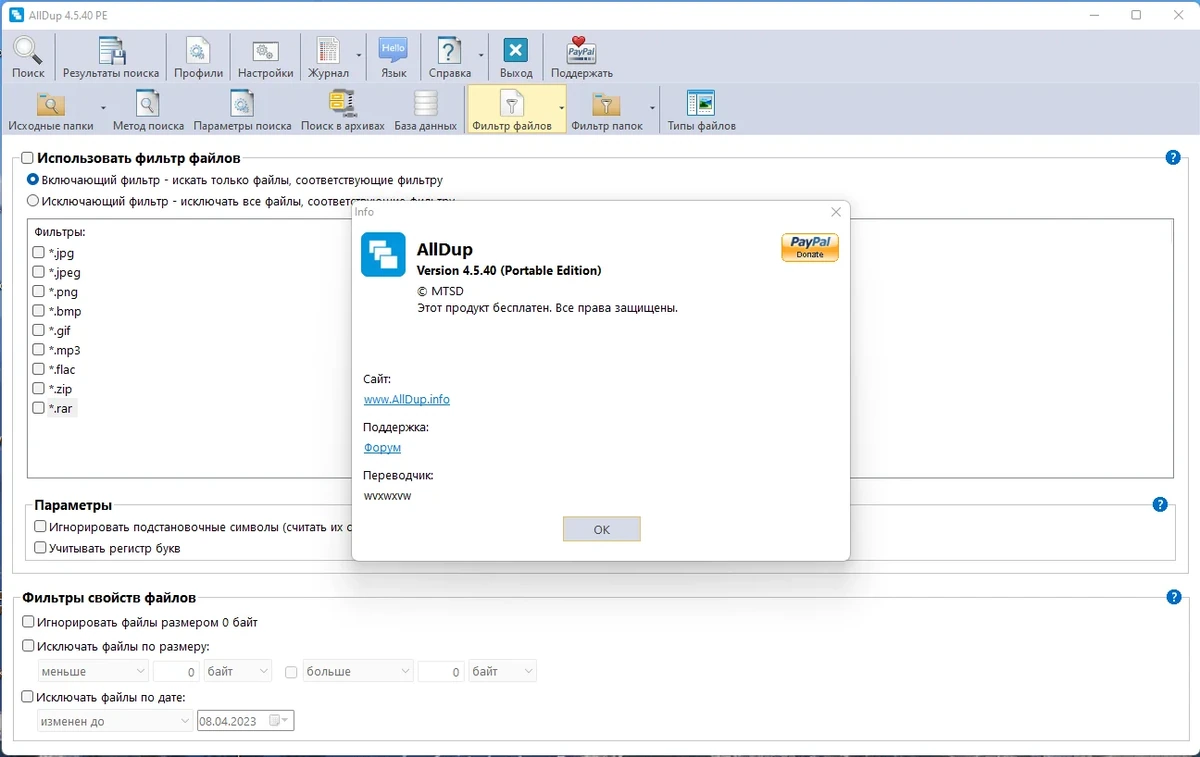Select Включающий фильтр radio button
The image size is (1200, 757).
[x=33, y=180]
